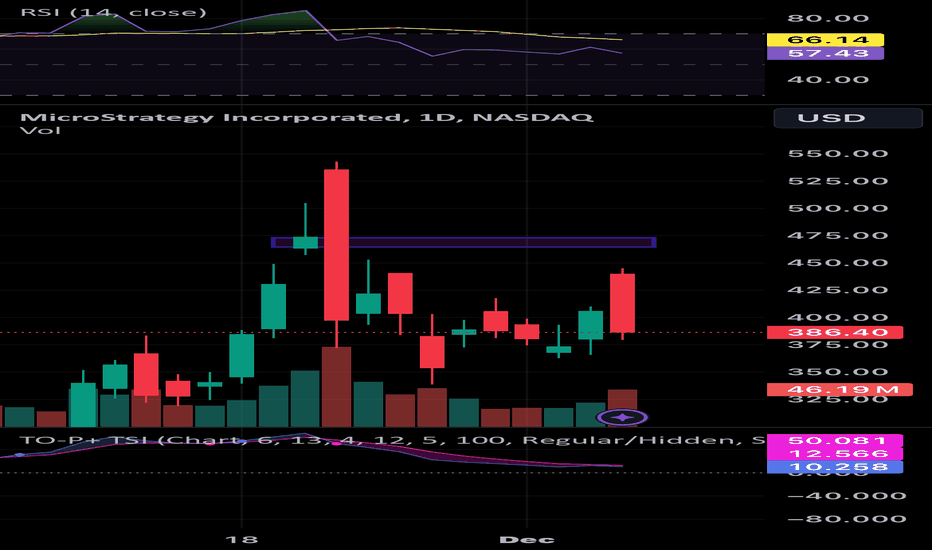Screen dimensions: 932x550
Task: Click the 12.566 TSI value tag
Action: click(835, 454)
